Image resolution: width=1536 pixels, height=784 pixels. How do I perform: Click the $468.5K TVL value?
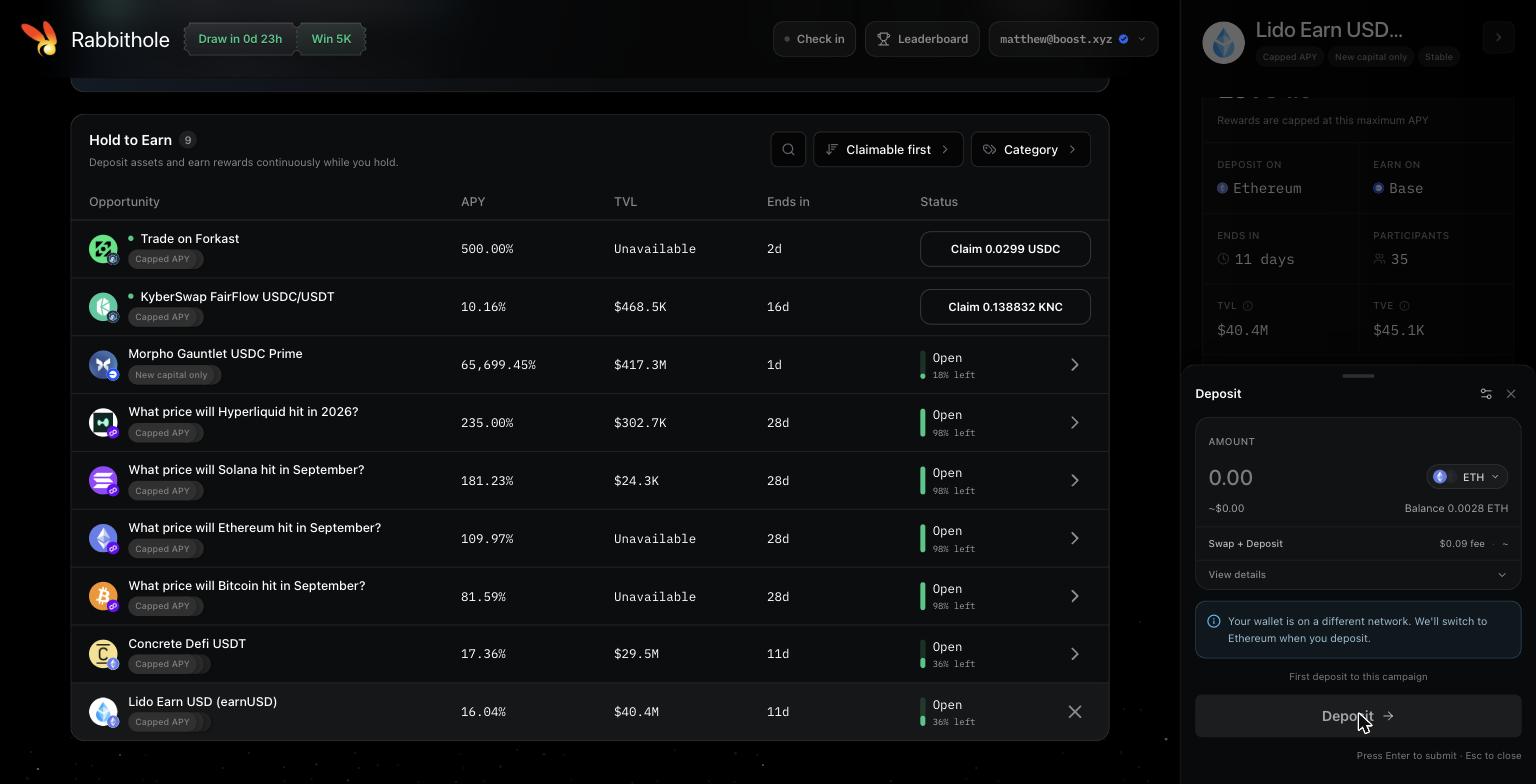640,307
